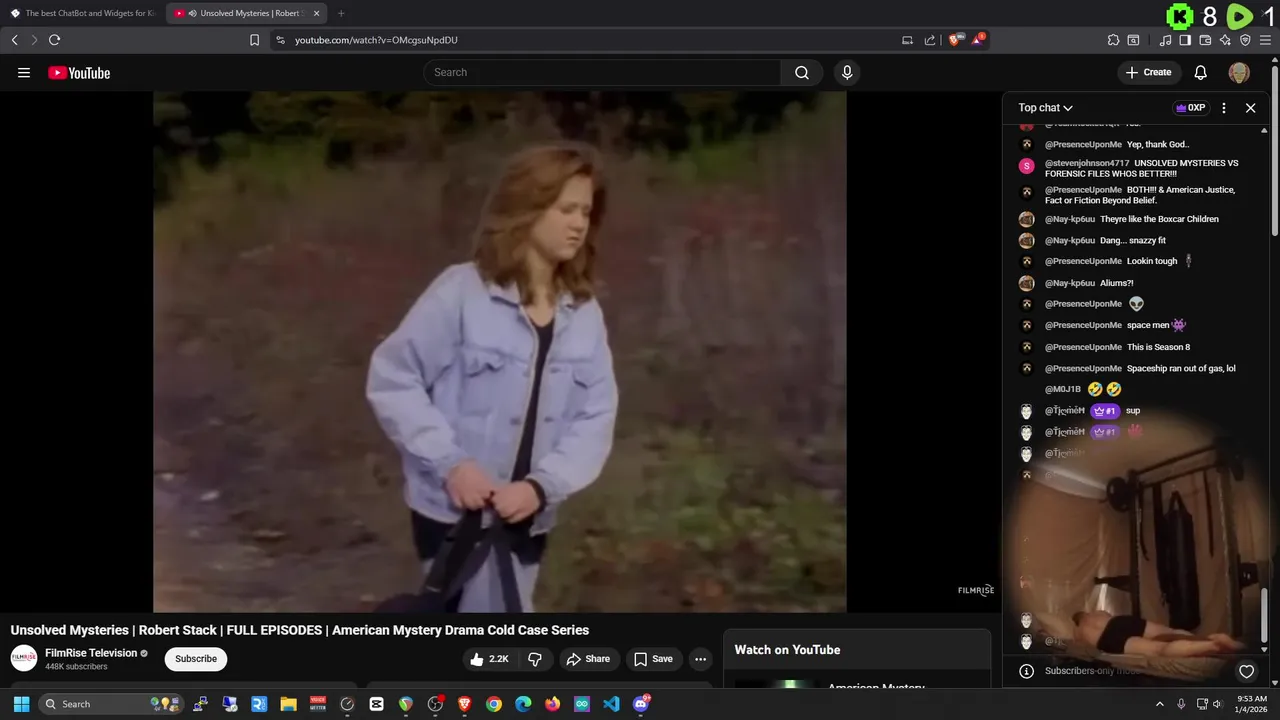Screen dimensions: 1280x720
Task: Show hidden system tray icons chevron
Action: (x=1160, y=704)
